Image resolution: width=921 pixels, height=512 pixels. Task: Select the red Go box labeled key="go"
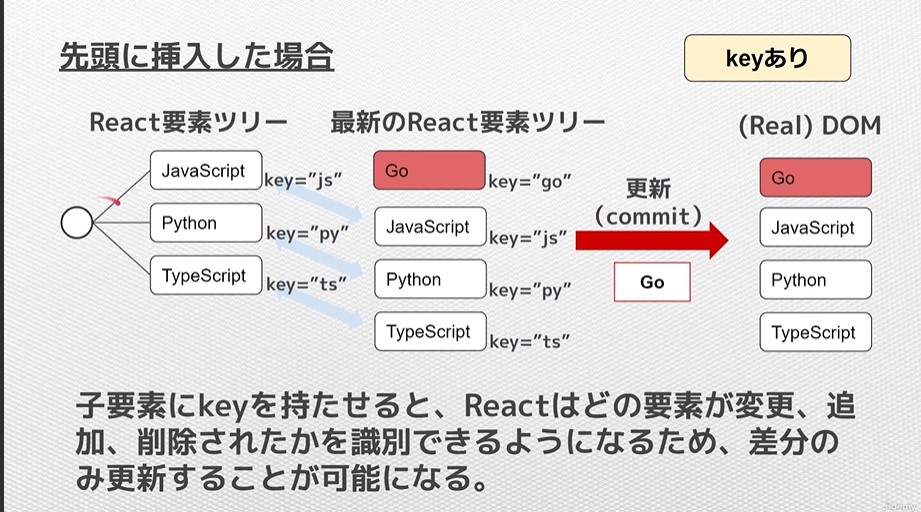coord(429,170)
